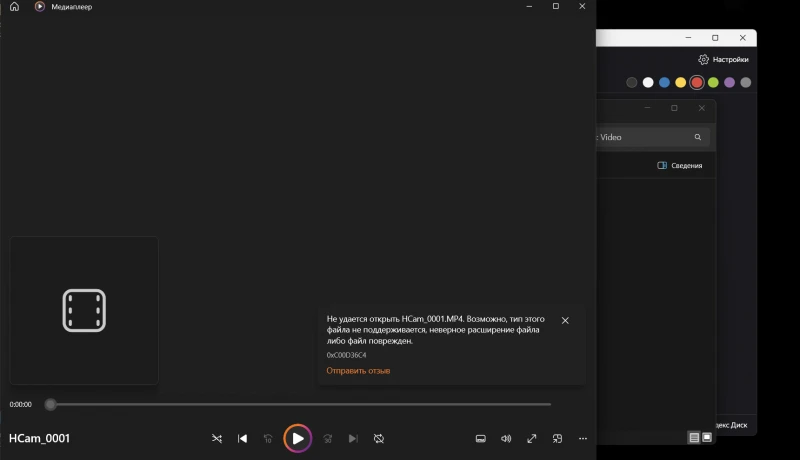Move the playback seek slider handle
The image size is (800, 460).
pos(50,404)
